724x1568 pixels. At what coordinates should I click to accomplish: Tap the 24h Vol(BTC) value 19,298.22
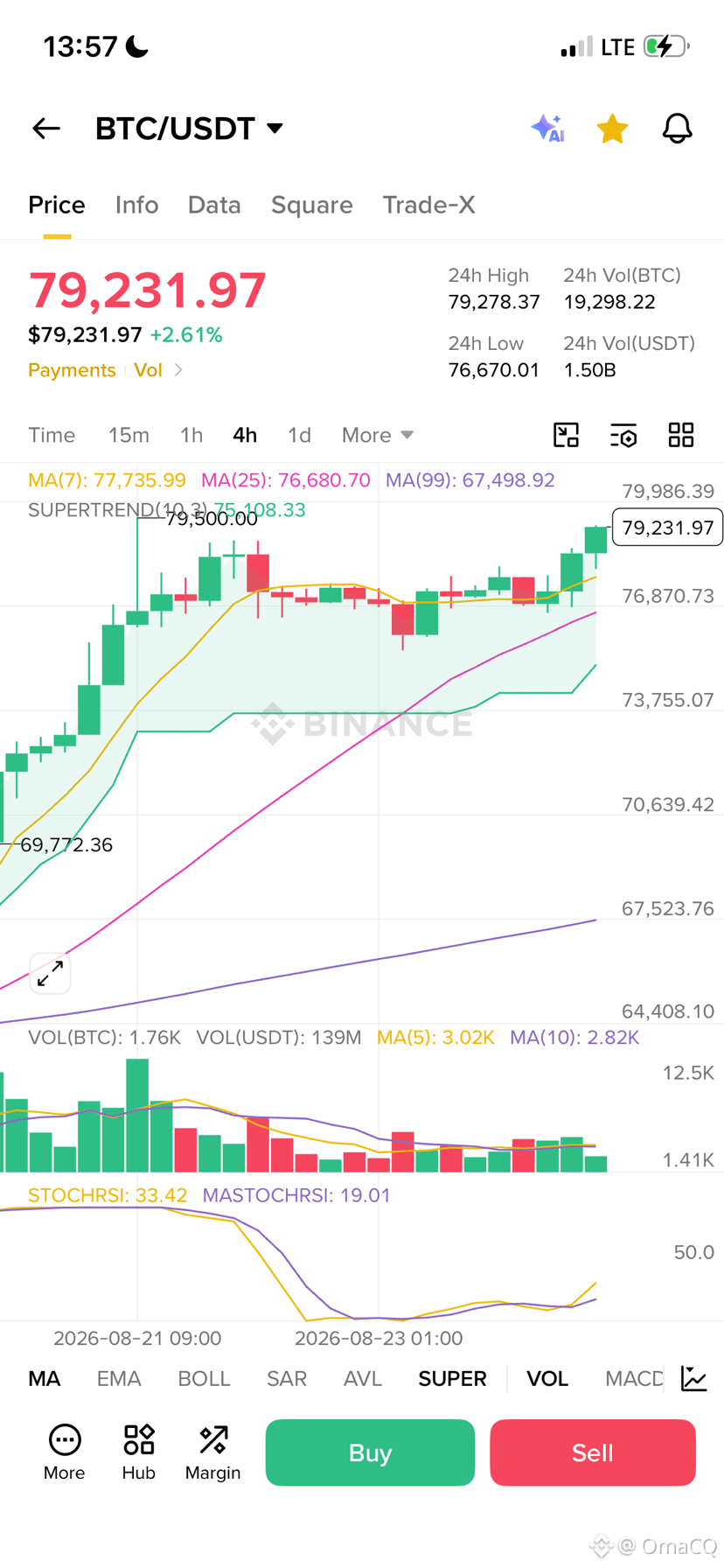tap(609, 302)
